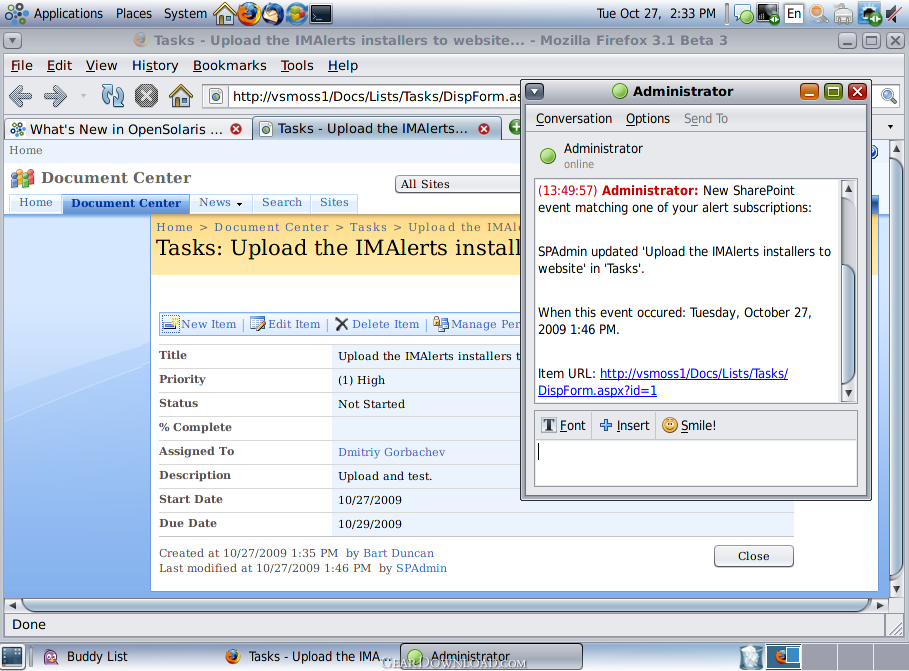Click the Close button on the task form
The image size is (909, 671).
pyautogui.click(x=754, y=556)
